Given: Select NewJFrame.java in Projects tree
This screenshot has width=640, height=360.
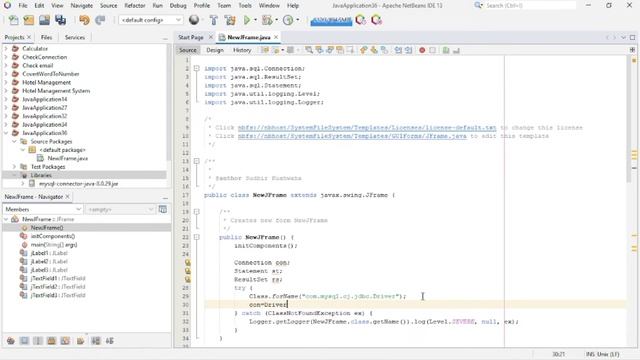Looking at the screenshot, I should [x=67, y=158].
